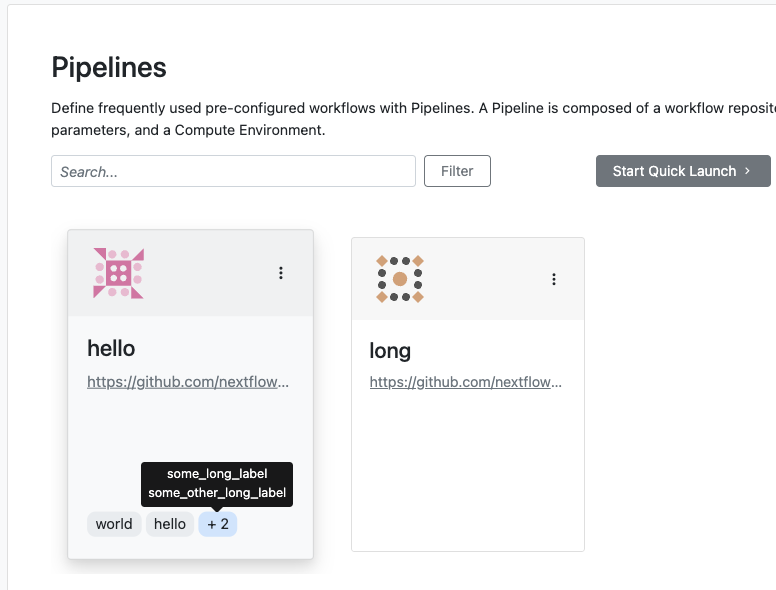The image size is (776, 590).
Task: Open the long pipeline by its title
Action: [x=390, y=351]
